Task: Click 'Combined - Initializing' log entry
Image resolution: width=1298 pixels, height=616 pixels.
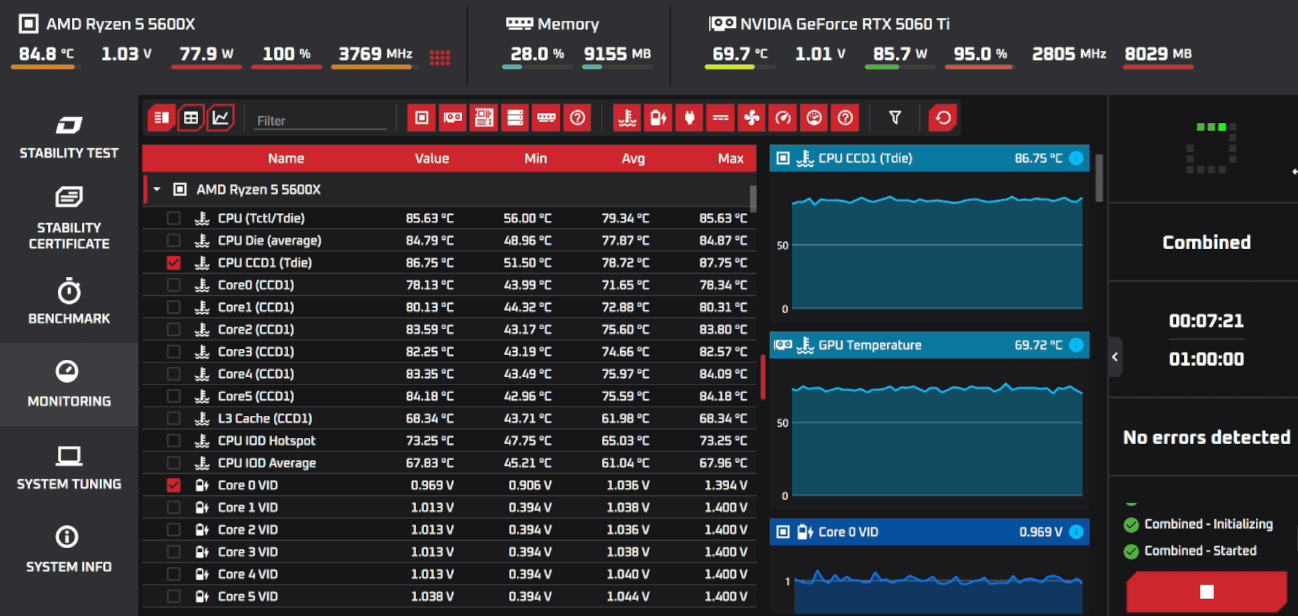Action: click(1208, 524)
